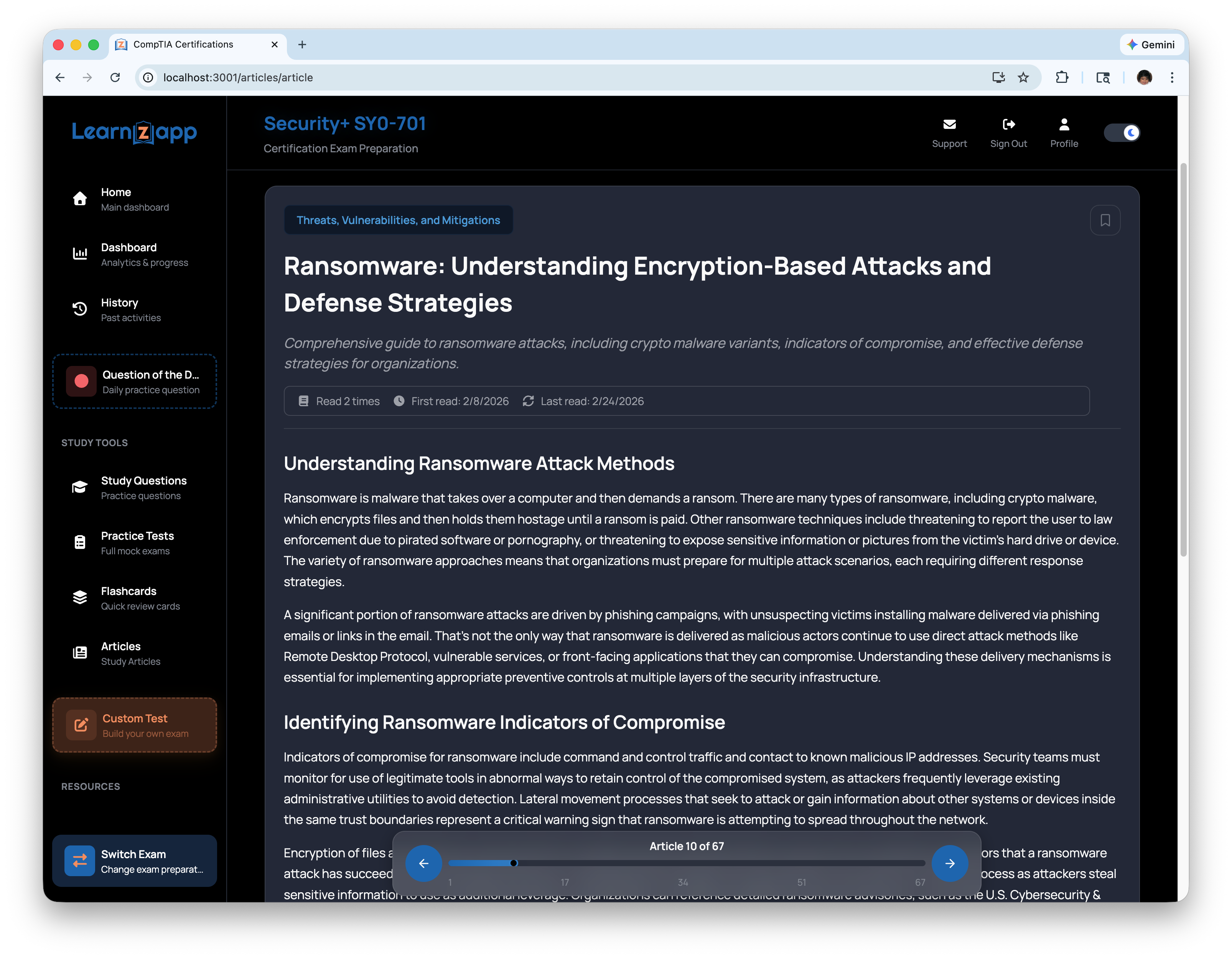Image resolution: width=1232 pixels, height=959 pixels.
Task: Open Switch Exam selector
Action: click(135, 860)
